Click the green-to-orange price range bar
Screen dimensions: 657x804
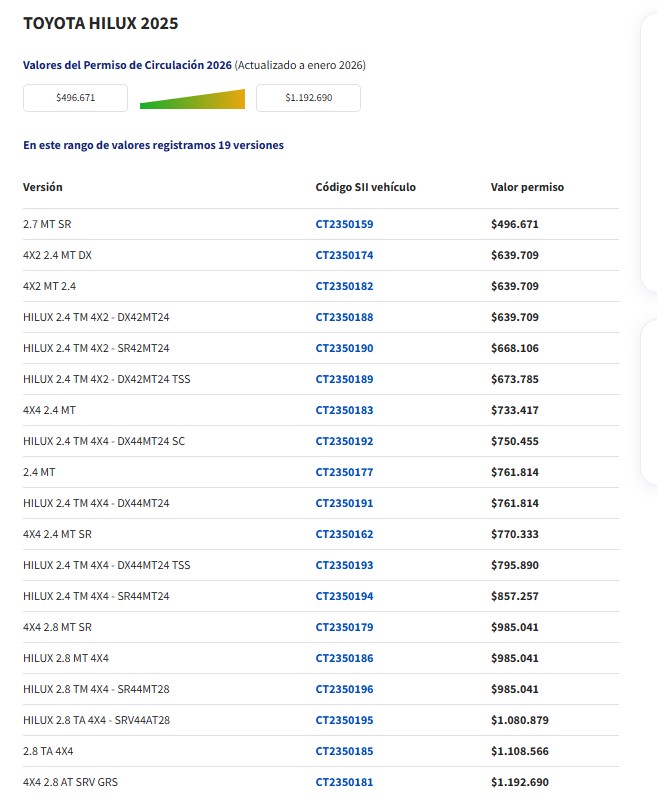click(x=192, y=99)
